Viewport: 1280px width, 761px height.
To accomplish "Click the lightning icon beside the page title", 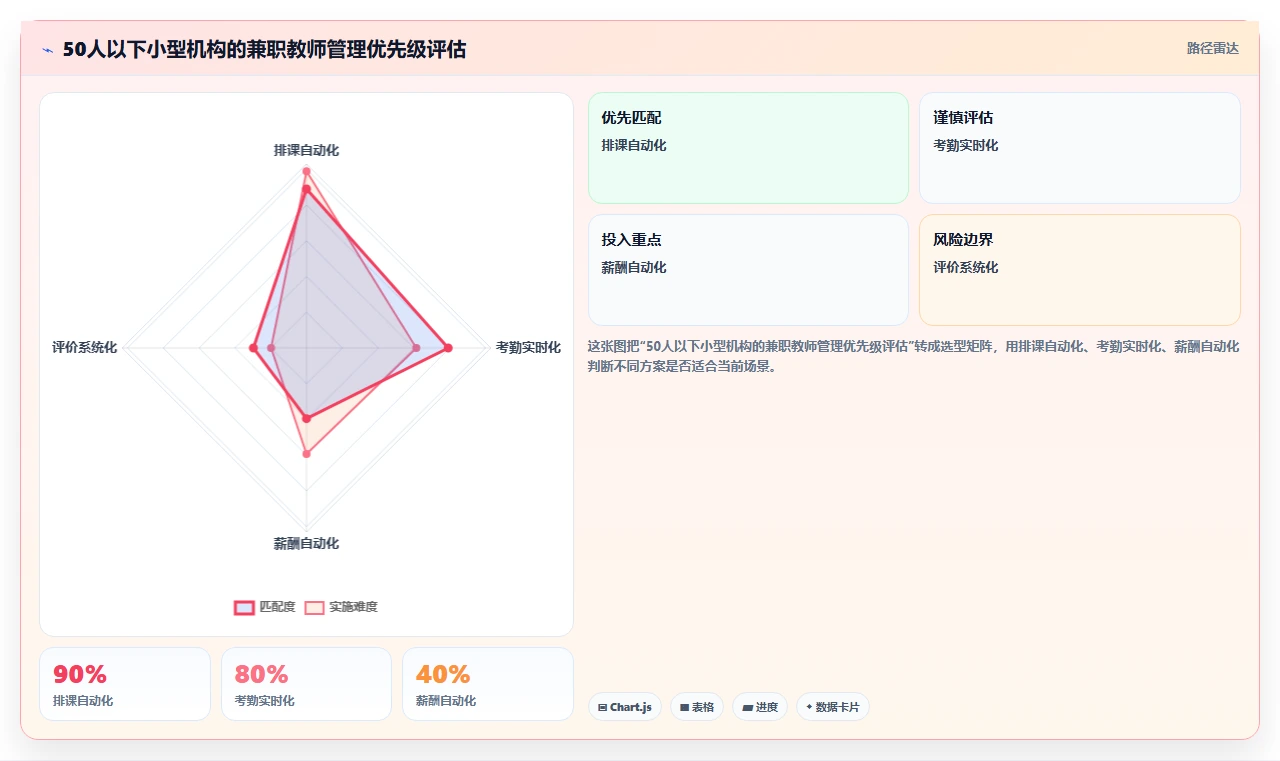I will click(x=48, y=50).
